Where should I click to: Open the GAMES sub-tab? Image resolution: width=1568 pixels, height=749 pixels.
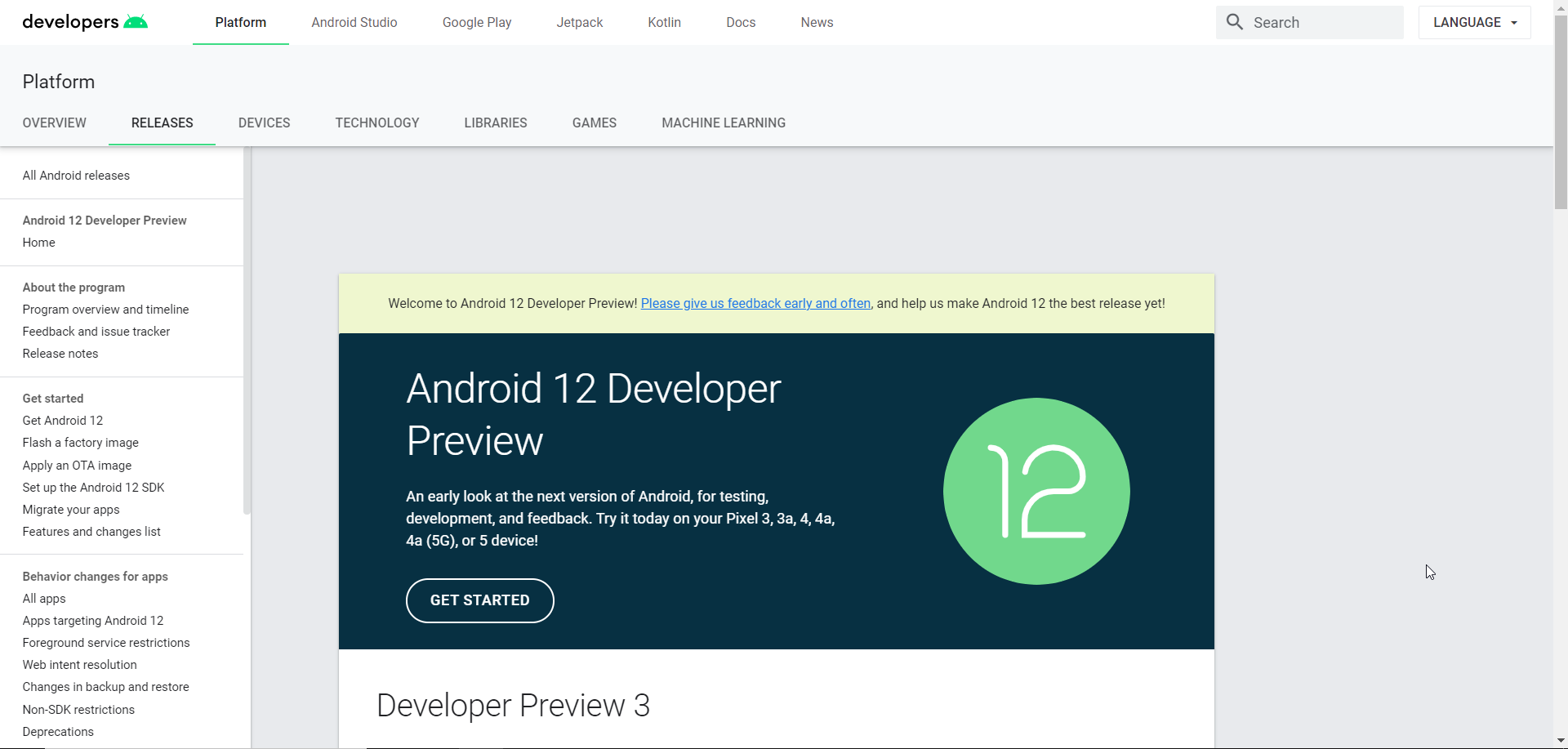point(594,123)
